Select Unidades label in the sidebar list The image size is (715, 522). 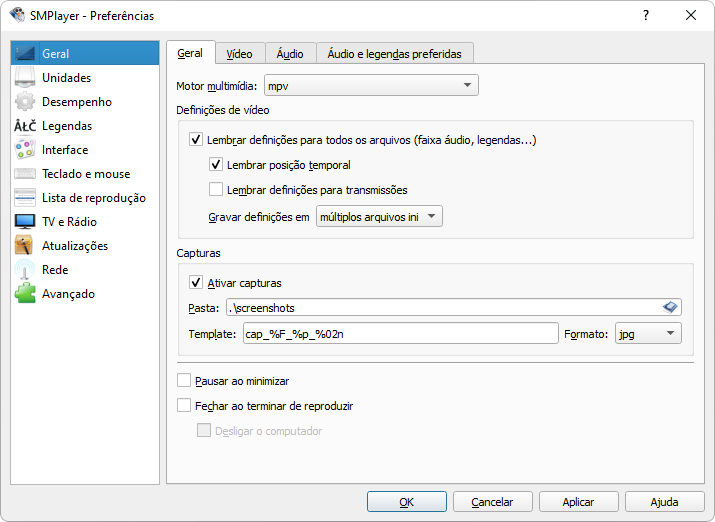[67, 78]
